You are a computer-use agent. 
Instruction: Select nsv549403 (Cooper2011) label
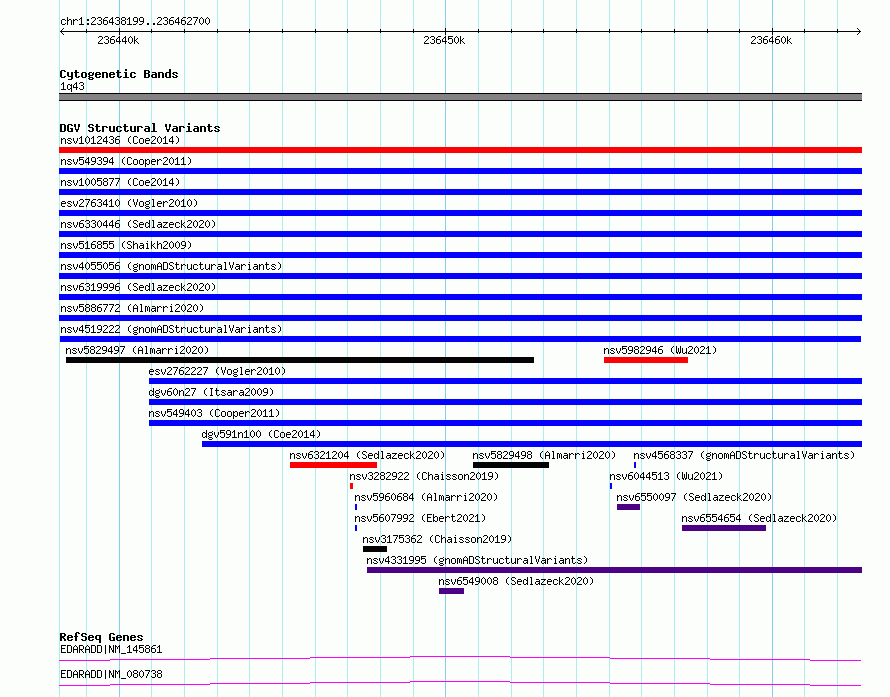pyautogui.click(x=214, y=413)
